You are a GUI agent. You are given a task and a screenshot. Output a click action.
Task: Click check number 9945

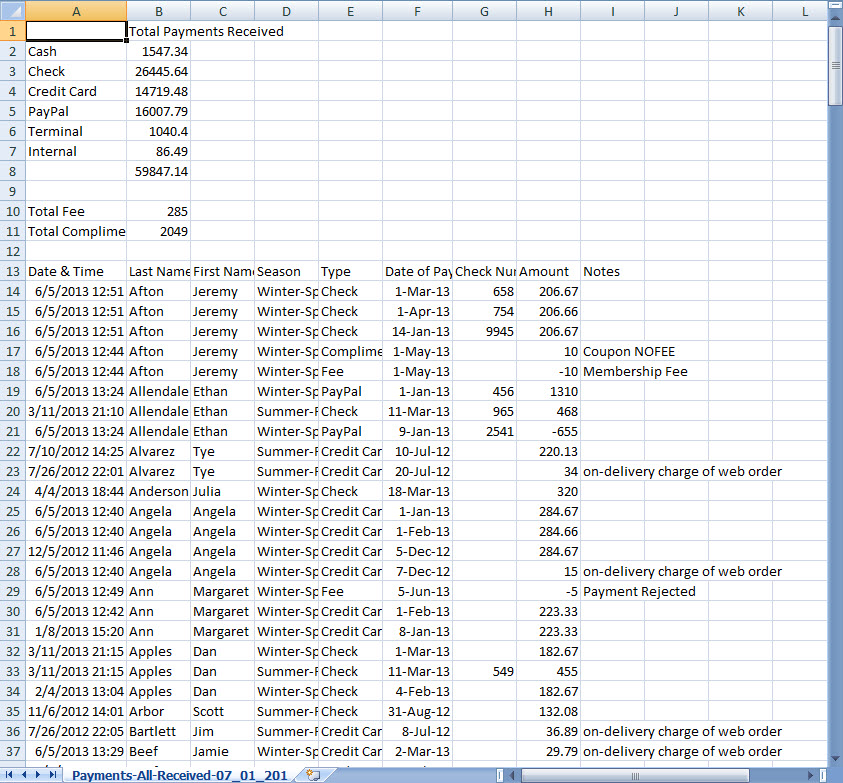pos(484,331)
